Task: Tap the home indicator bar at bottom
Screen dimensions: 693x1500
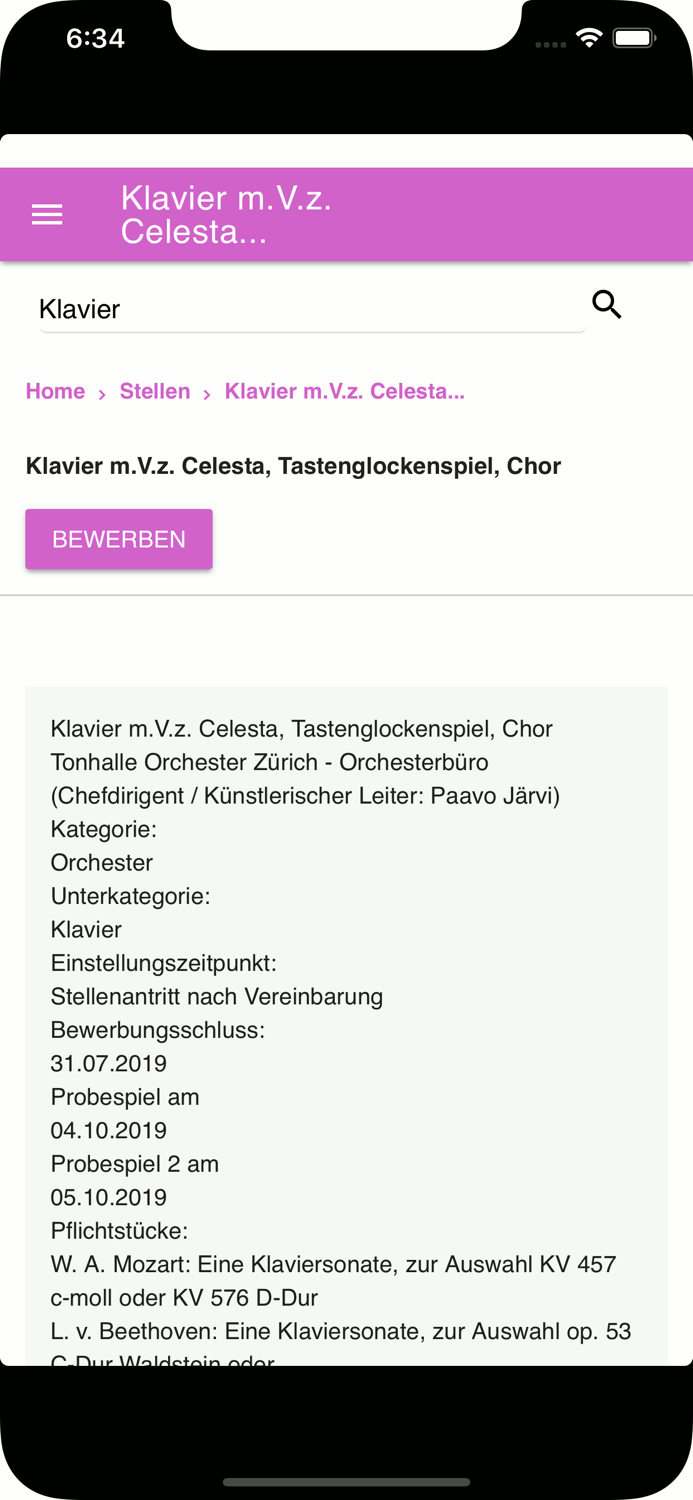Action: click(x=346, y=1483)
